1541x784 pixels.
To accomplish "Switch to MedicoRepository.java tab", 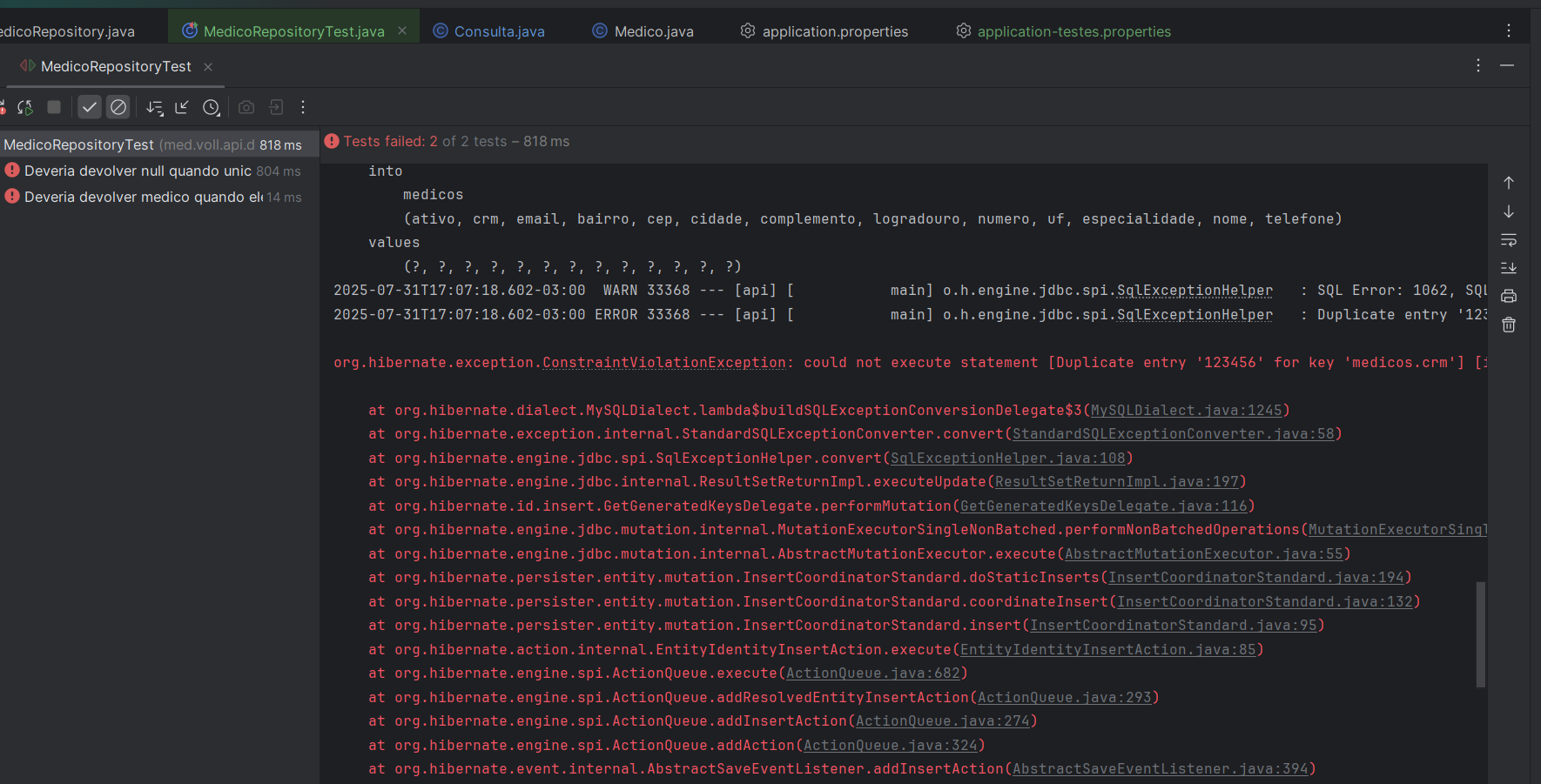I will (67, 31).
